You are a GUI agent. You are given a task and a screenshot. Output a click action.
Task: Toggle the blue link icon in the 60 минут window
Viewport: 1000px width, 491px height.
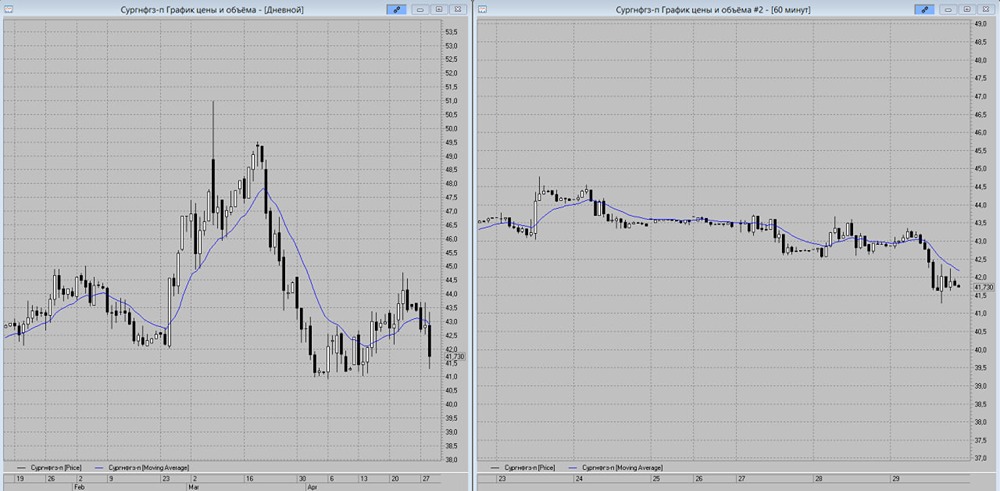(924, 10)
